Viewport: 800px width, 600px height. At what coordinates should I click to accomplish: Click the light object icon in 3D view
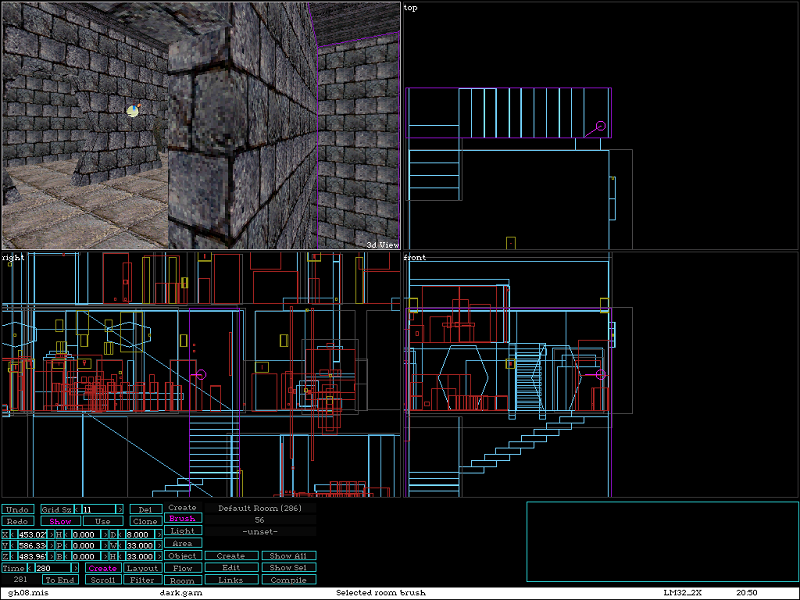[133, 111]
